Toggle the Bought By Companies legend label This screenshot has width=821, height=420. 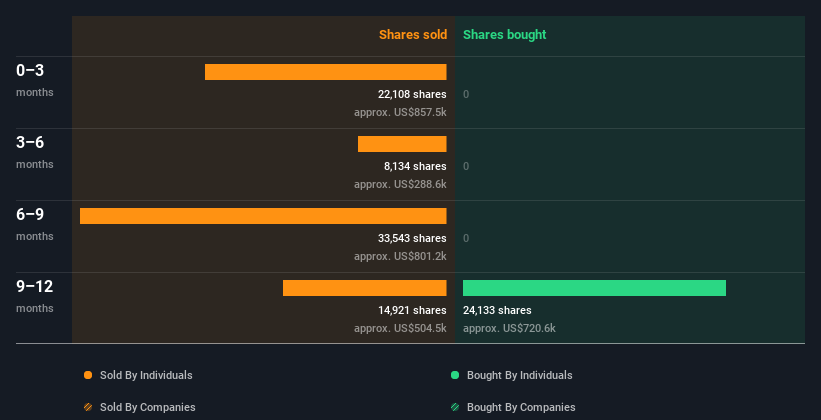pyautogui.click(x=521, y=407)
